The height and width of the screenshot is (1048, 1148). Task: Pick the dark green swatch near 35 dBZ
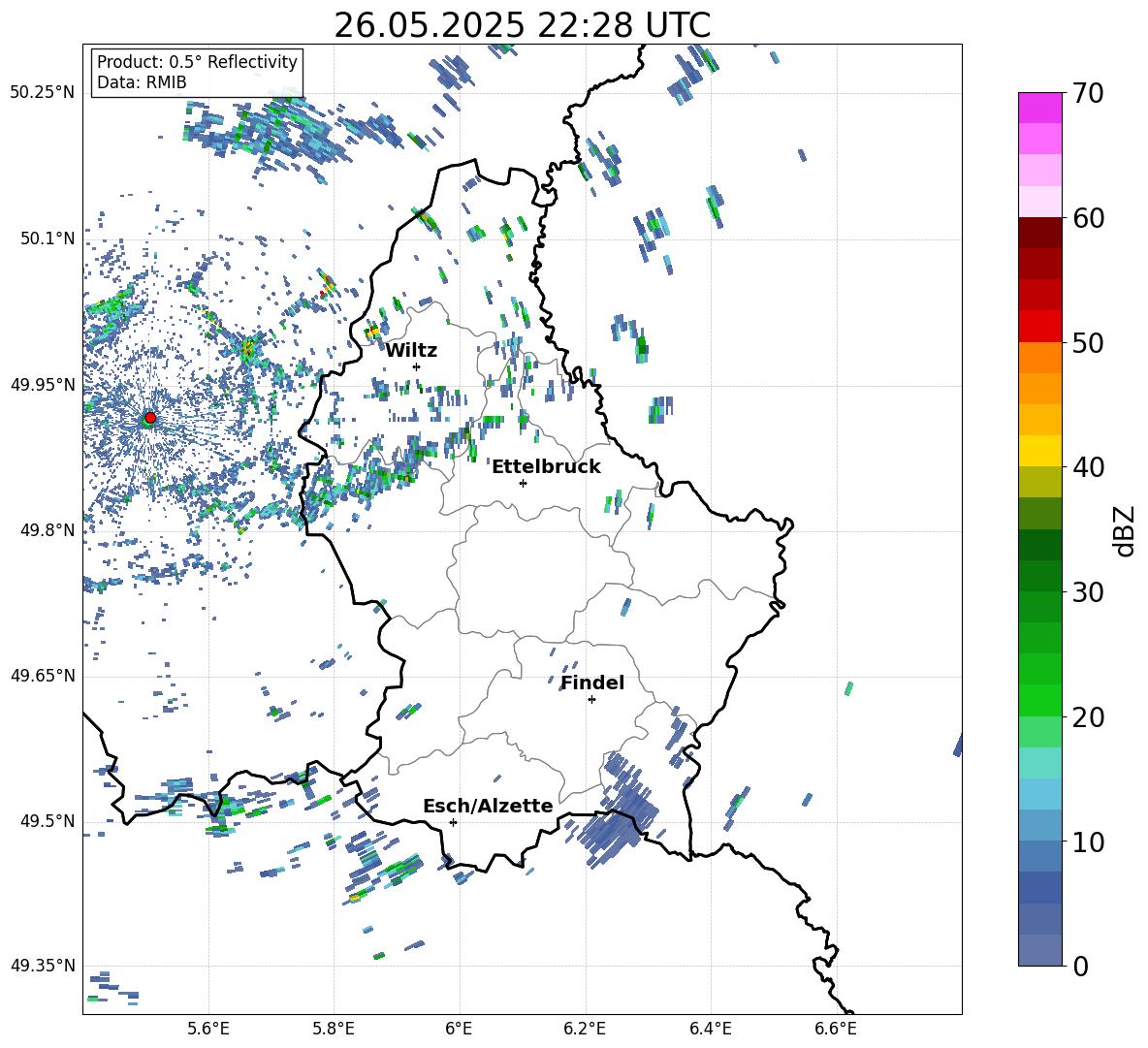pyautogui.click(x=1039, y=545)
